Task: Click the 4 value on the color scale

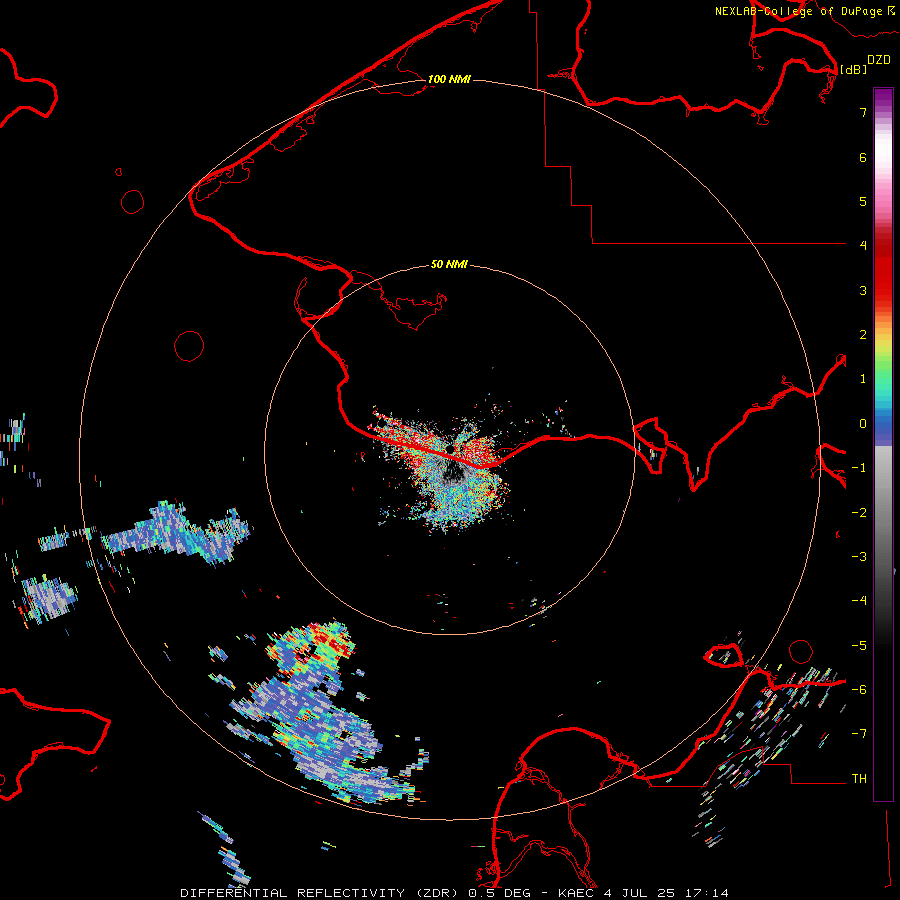Action: point(863,246)
